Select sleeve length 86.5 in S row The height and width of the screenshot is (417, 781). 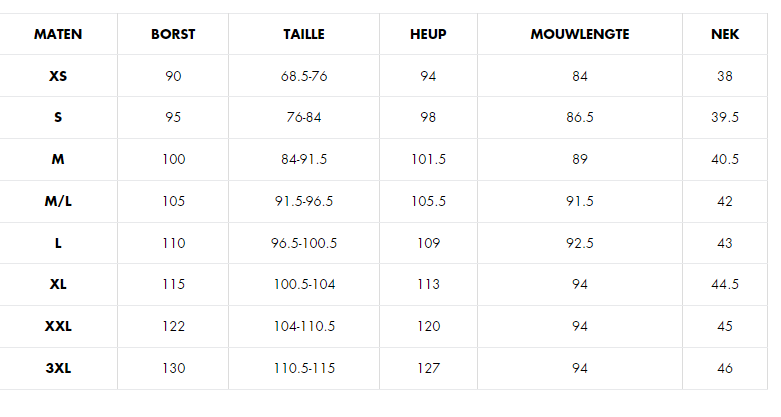(x=580, y=118)
